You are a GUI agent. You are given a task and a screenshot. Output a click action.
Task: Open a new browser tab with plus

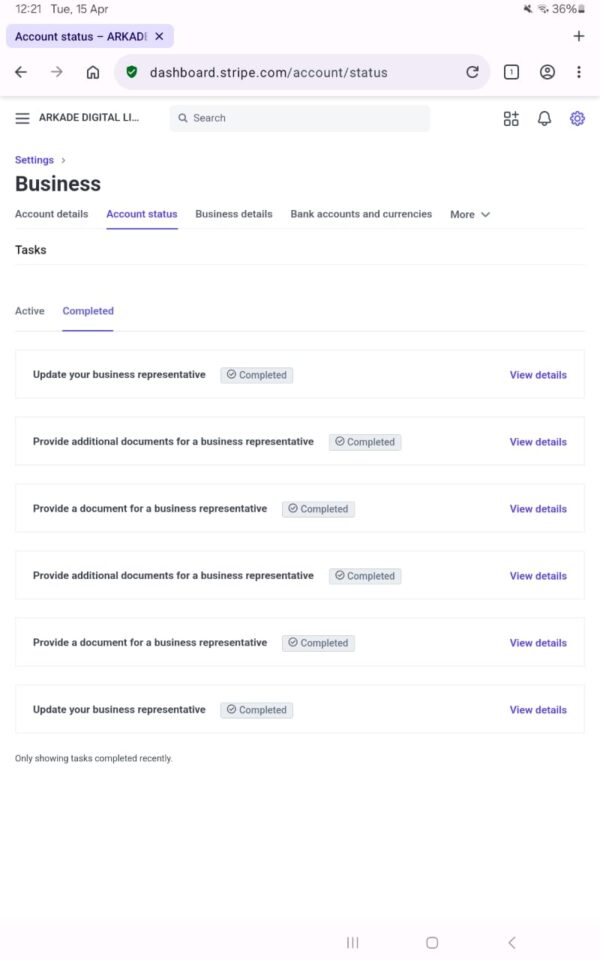[x=578, y=36]
